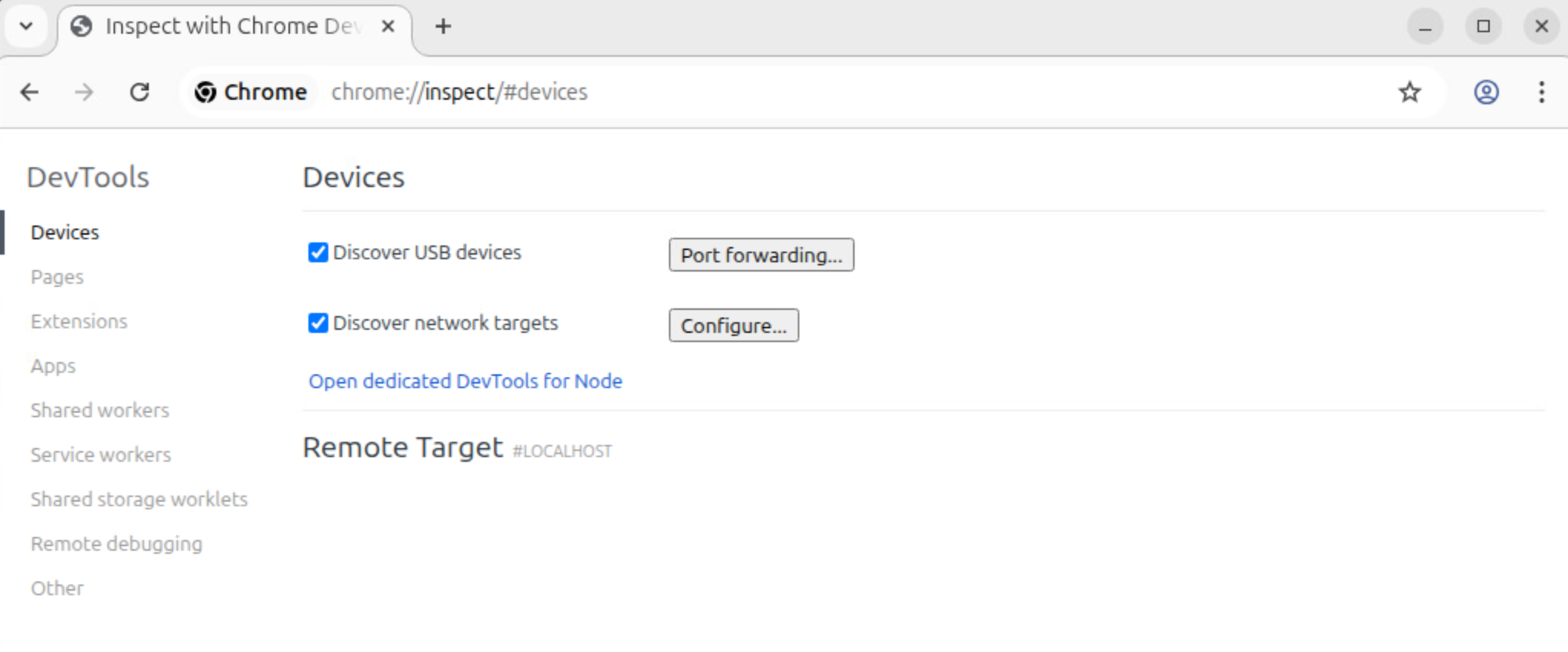
Task: Disable Discover network targets checkbox
Action: click(x=318, y=323)
